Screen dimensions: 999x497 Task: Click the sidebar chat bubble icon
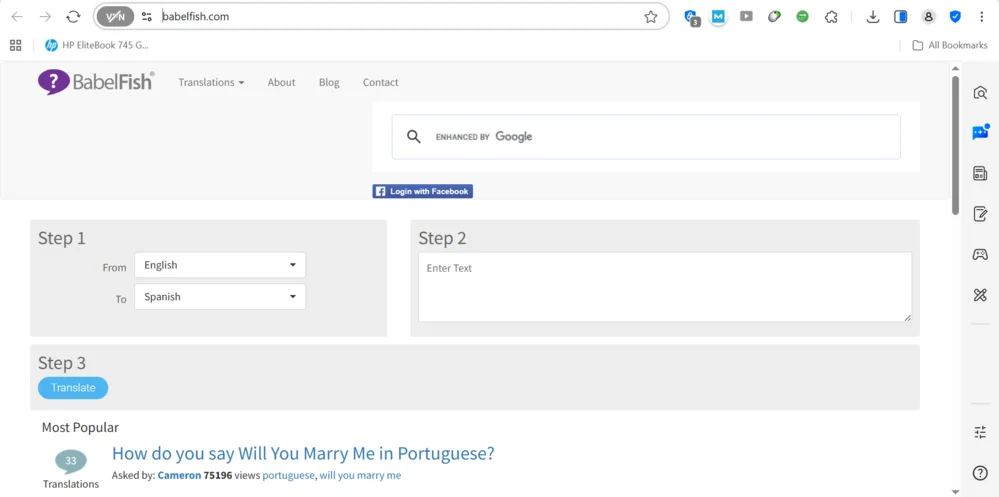point(980,133)
